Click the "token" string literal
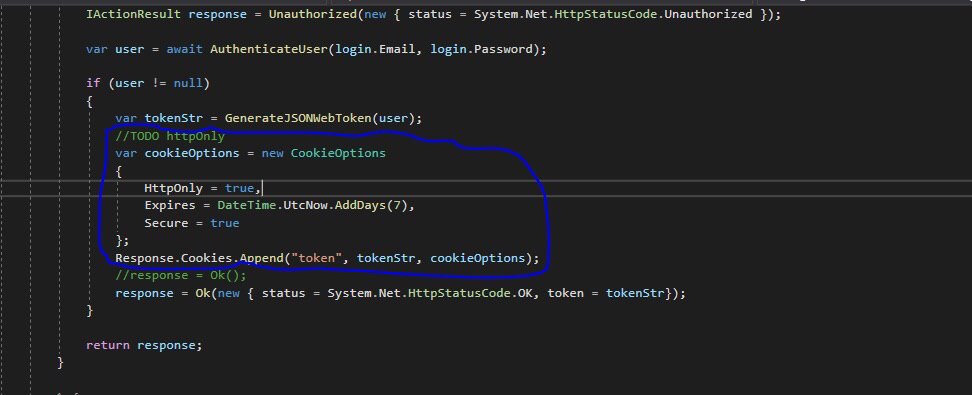The height and width of the screenshot is (395, 972). 316,258
